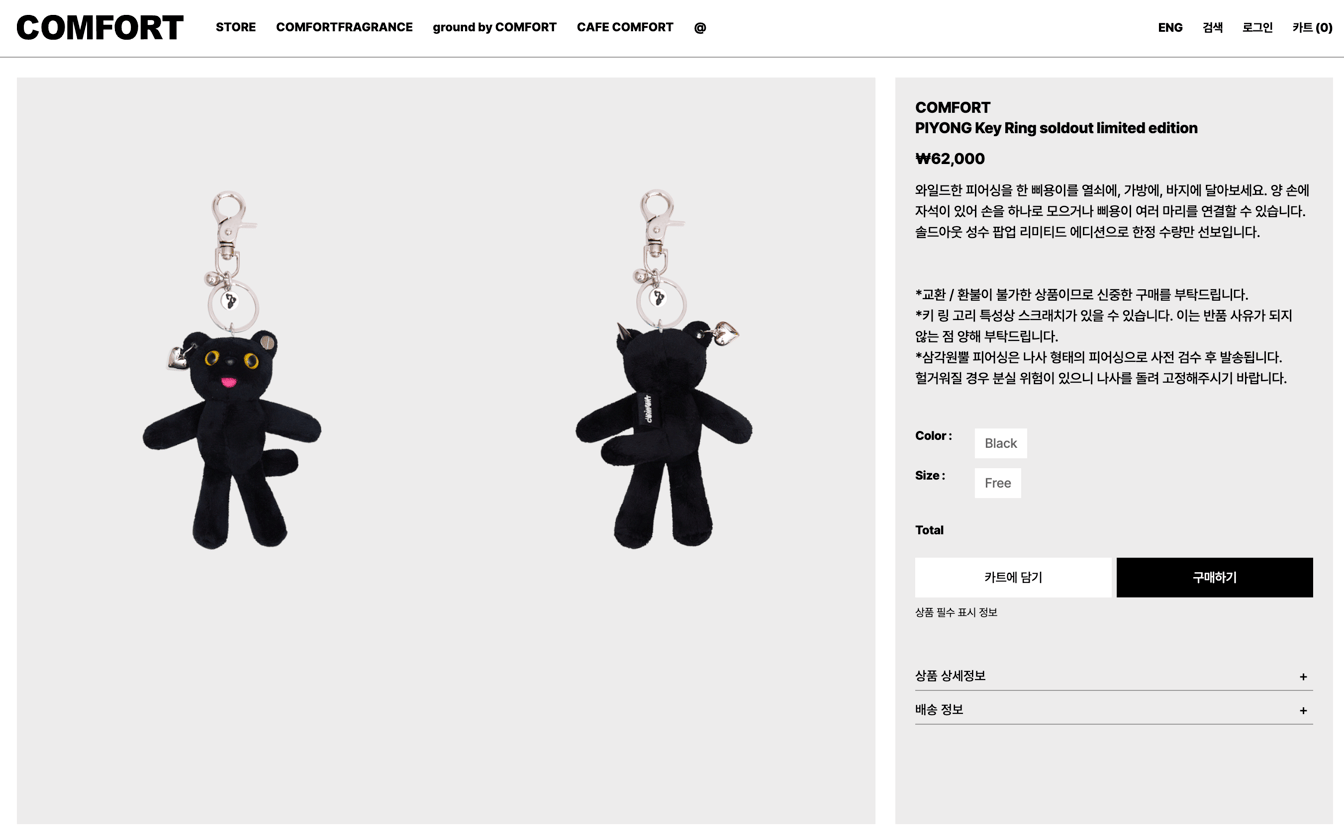Switch language to ENG

[1170, 28]
